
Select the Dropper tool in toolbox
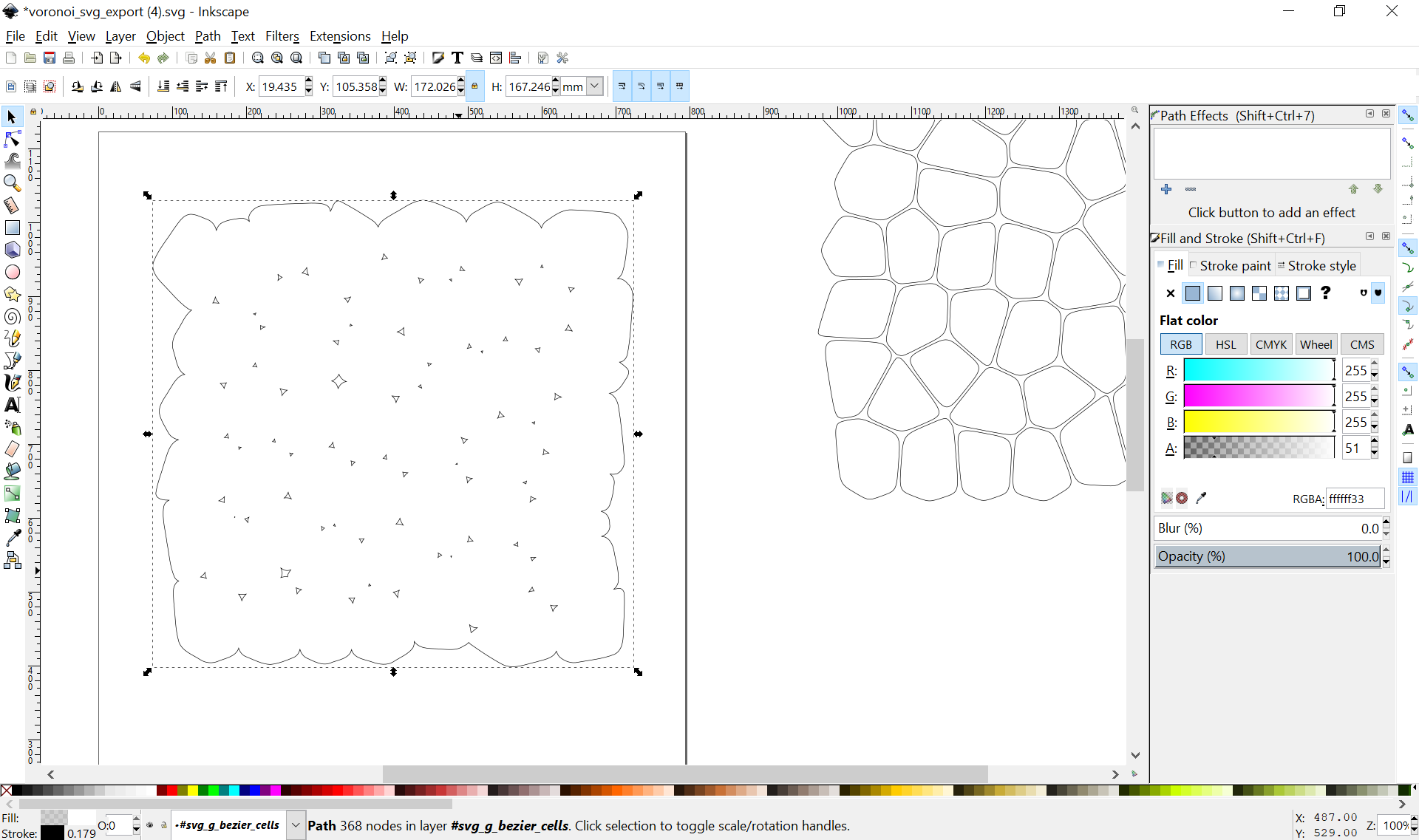point(12,538)
